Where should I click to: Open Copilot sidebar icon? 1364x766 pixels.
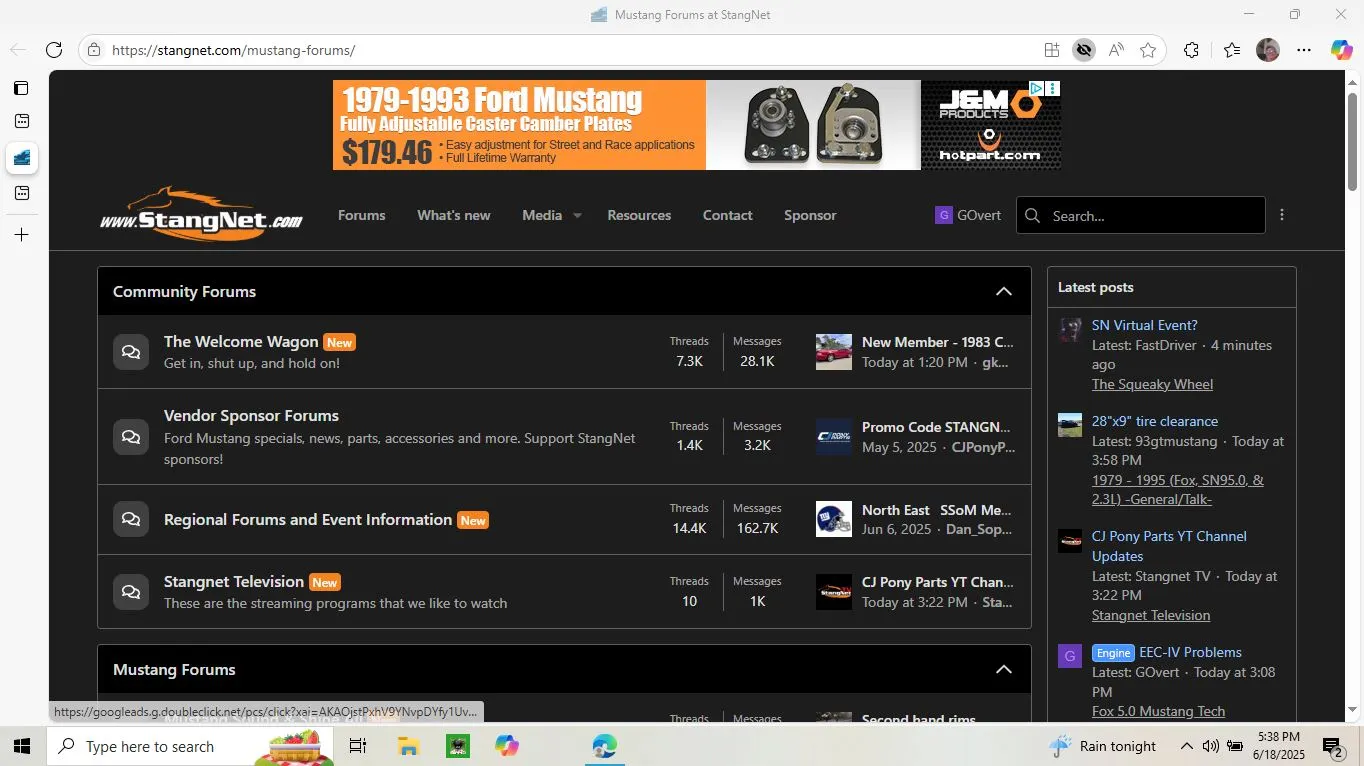[x=1341, y=50]
